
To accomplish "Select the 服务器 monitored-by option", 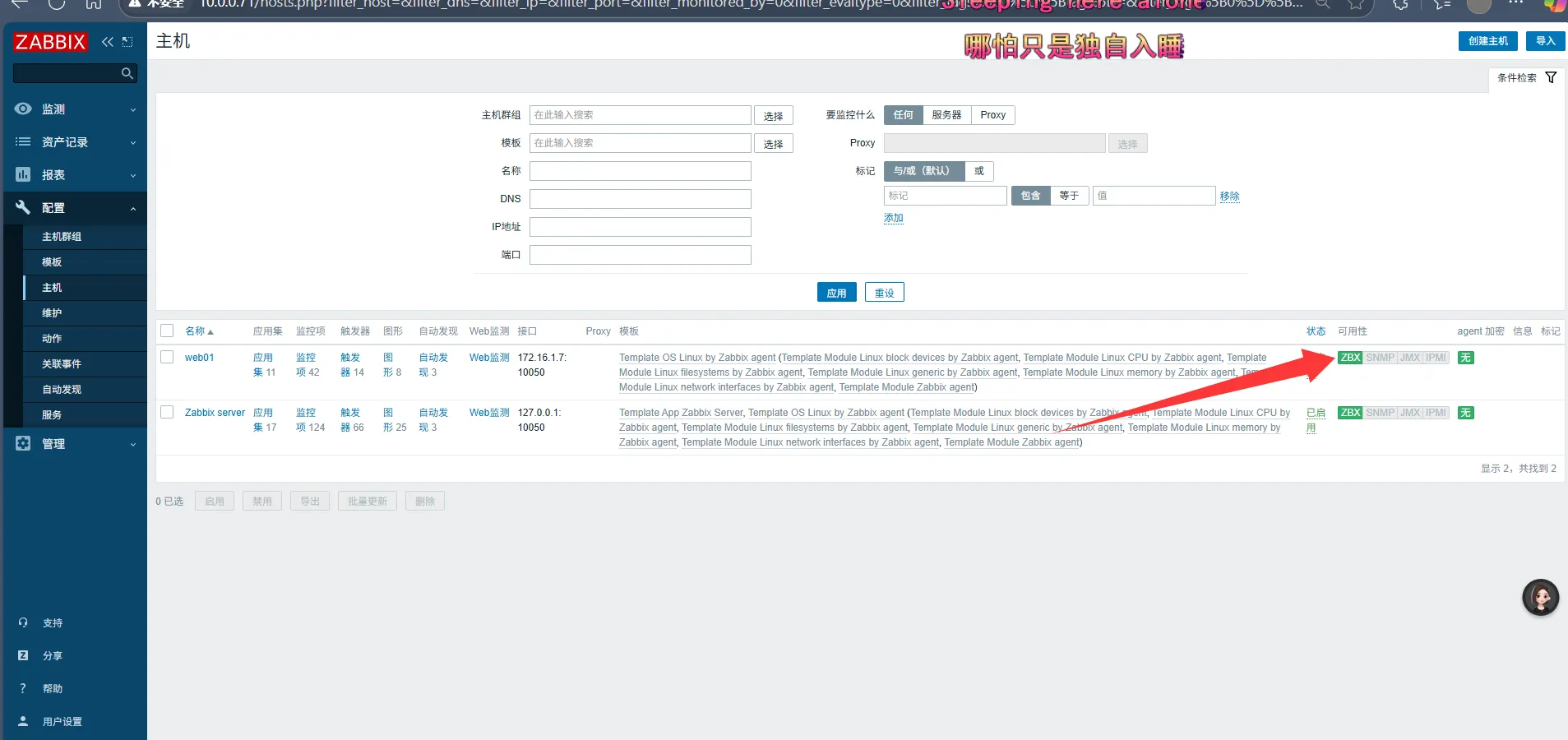I will point(946,115).
